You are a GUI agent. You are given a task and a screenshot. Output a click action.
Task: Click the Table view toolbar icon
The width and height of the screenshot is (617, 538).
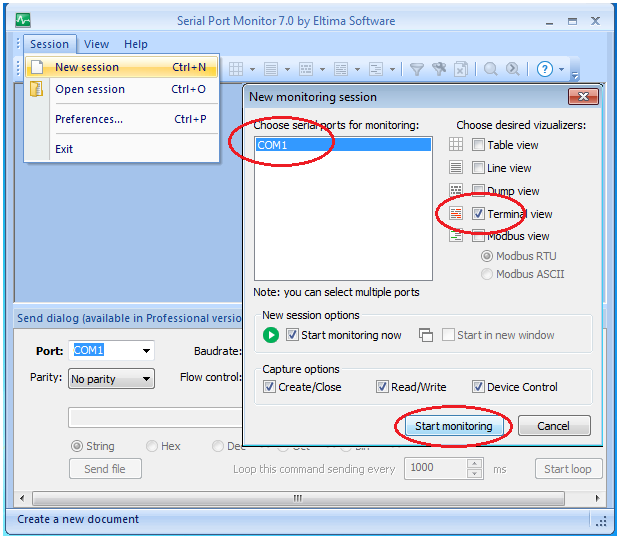[x=236, y=69]
